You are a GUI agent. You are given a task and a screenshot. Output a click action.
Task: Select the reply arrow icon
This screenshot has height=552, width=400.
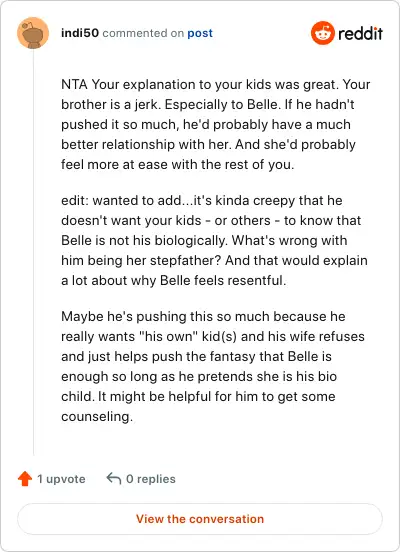pos(114,478)
